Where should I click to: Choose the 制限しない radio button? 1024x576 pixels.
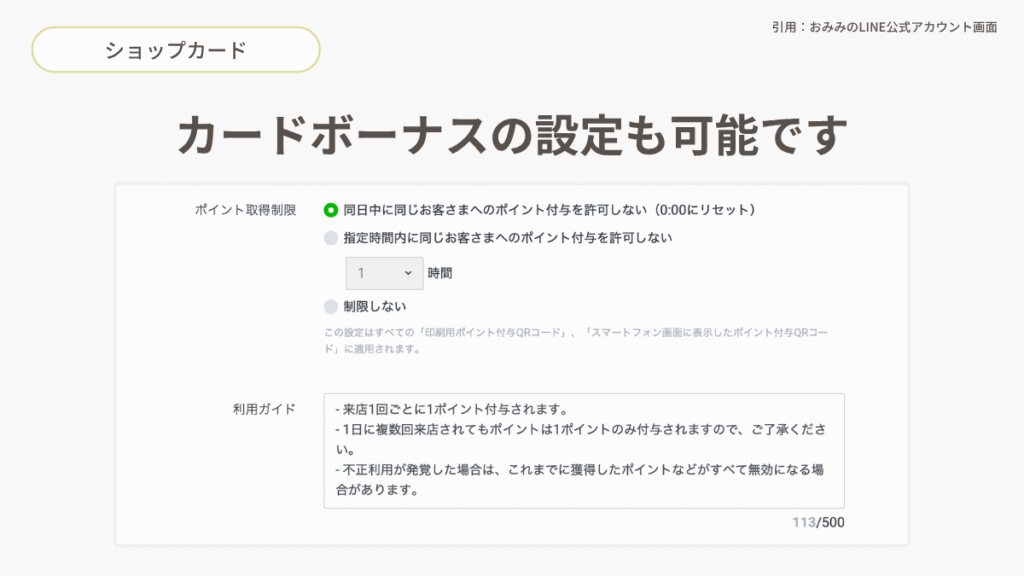click(x=331, y=306)
